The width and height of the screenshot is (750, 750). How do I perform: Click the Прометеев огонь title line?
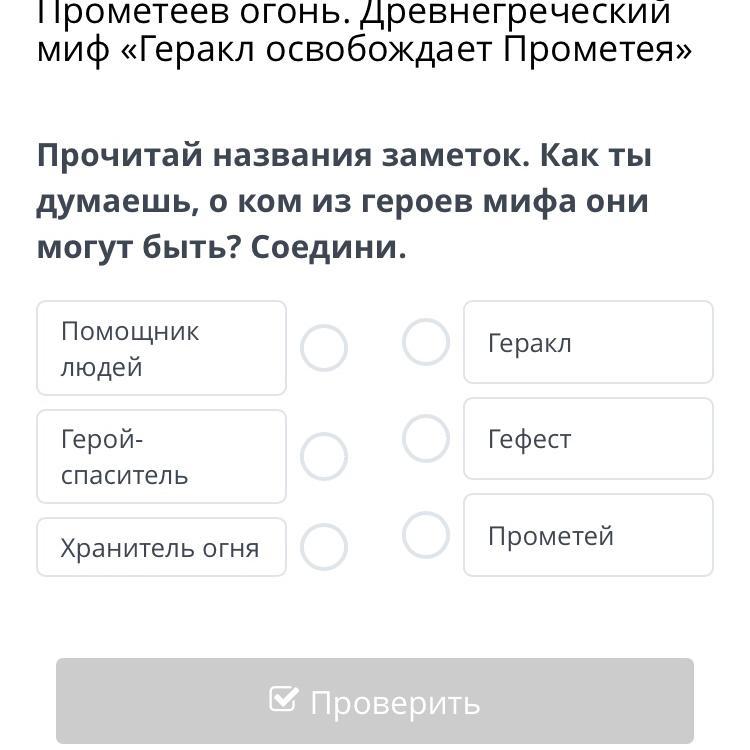[x=354, y=12]
